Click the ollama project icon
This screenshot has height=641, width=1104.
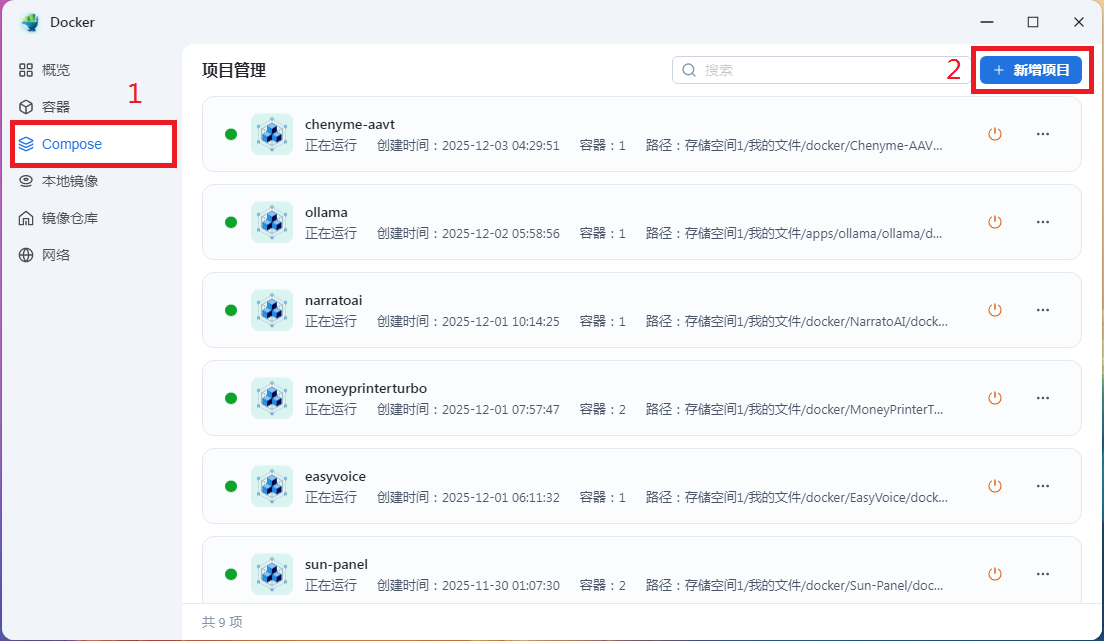(x=271, y=222)
